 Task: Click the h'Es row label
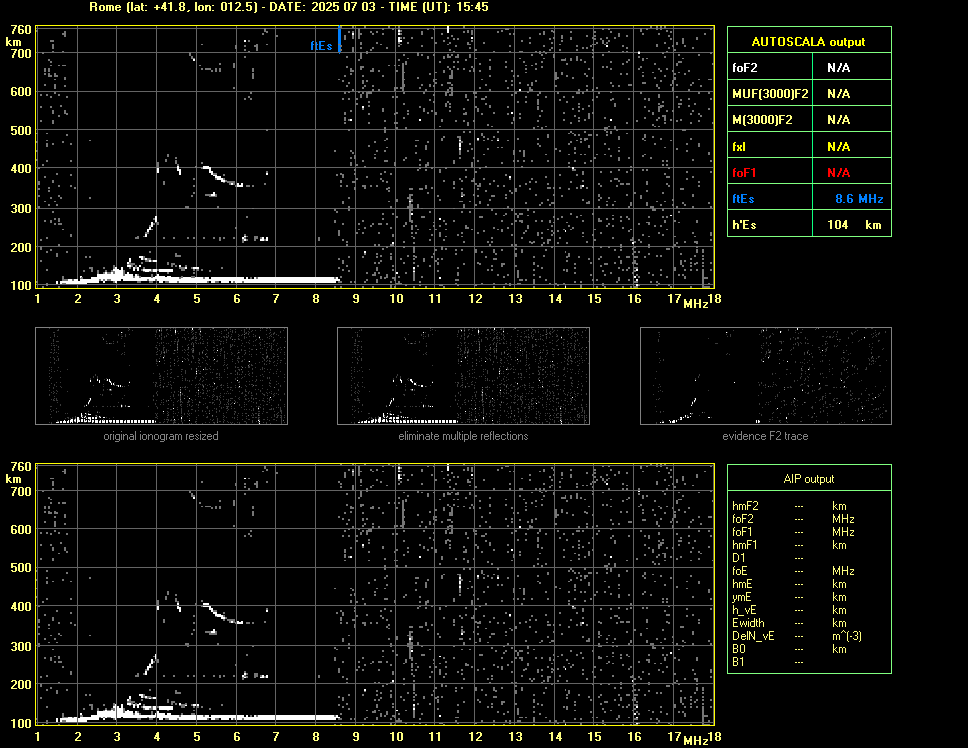744,225
